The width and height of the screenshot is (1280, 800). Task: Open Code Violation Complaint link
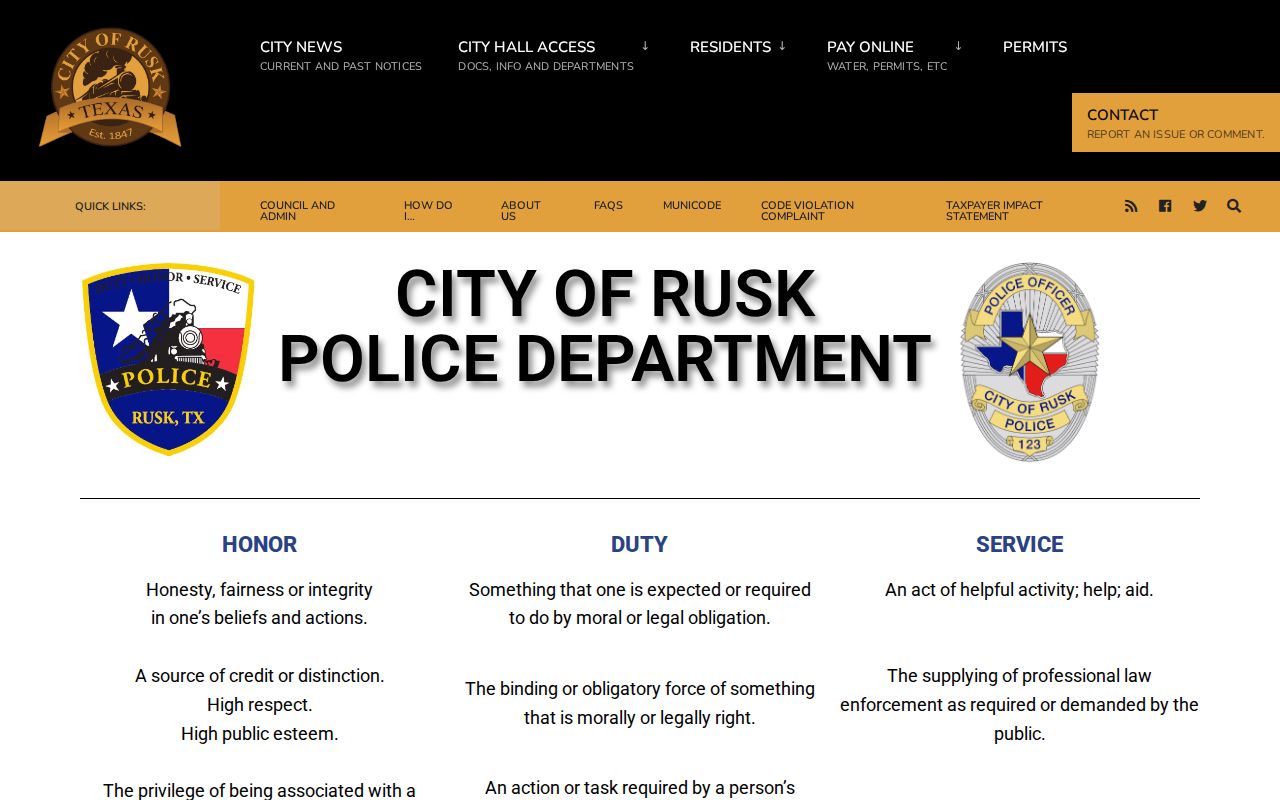click(x=807, y=210)
